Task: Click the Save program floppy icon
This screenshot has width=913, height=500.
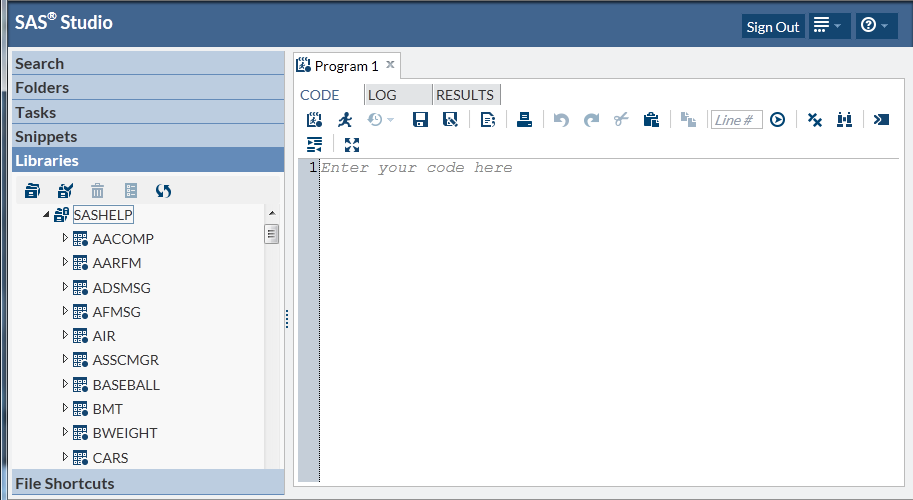Action: click(420, 120)
